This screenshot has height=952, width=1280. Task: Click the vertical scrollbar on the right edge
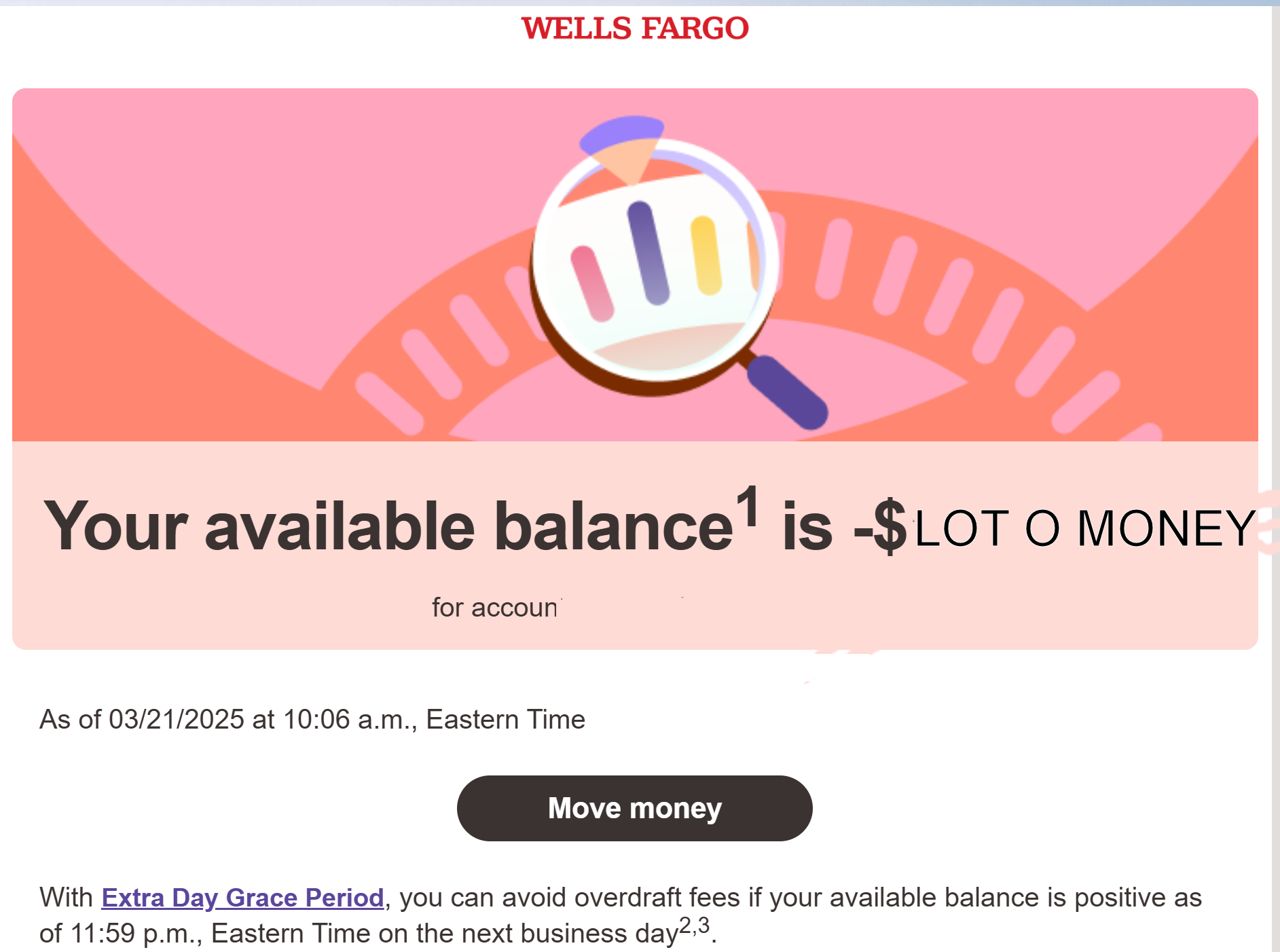(x=1275, y=475)
